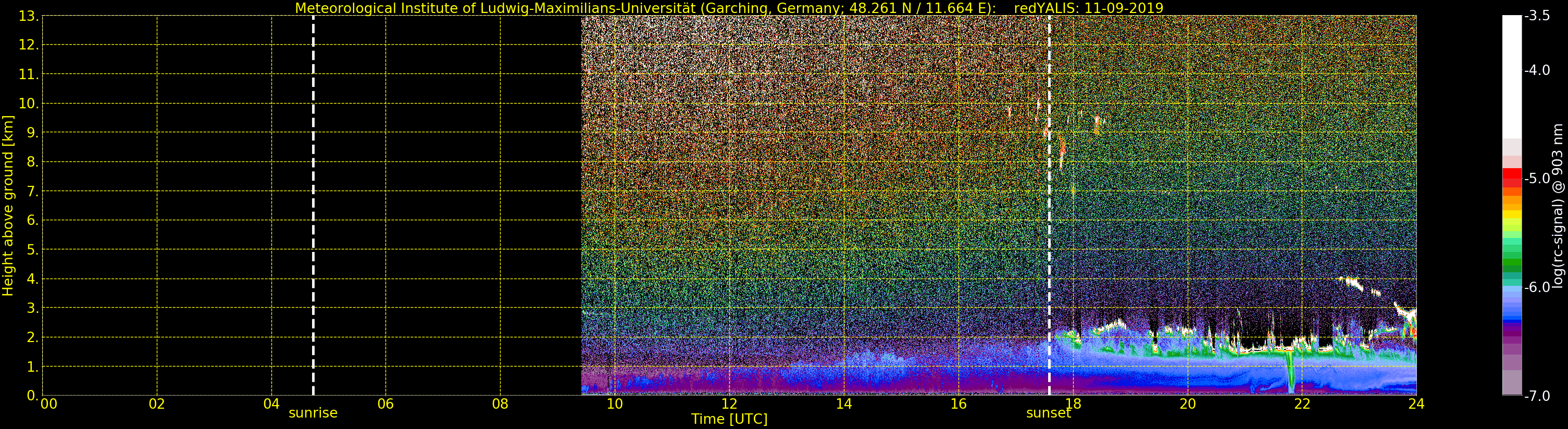Screen dimensions: 1568x429
Task: Click the time tick label '10'
Action: (615, 404)
